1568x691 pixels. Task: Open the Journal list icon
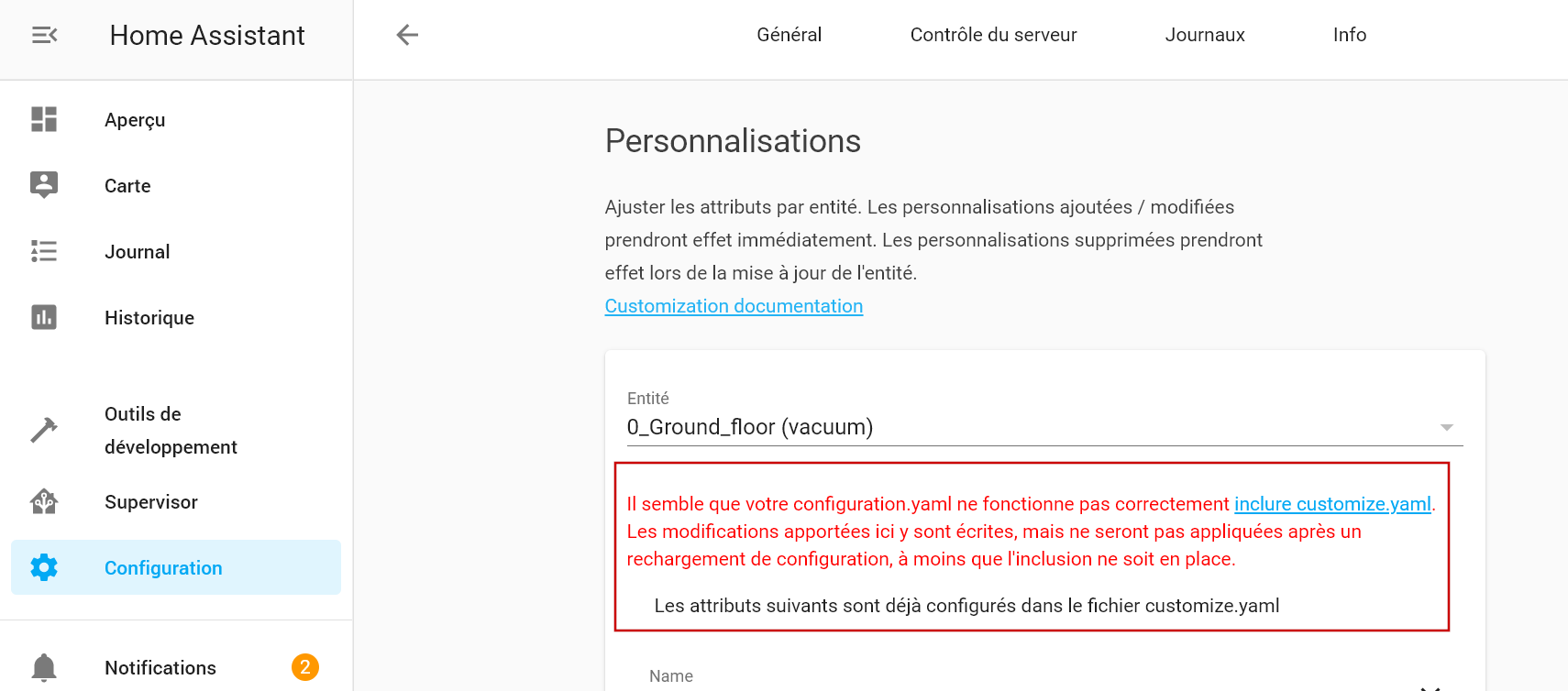[44, 251]
